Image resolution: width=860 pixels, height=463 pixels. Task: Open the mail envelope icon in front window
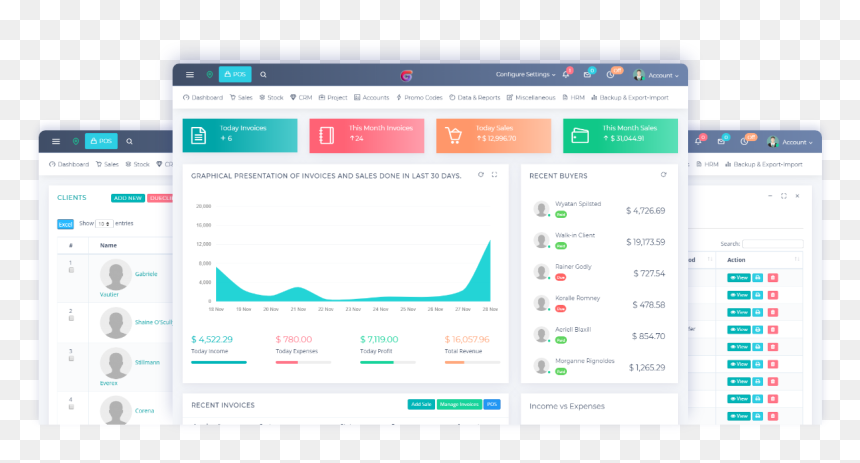587,75
